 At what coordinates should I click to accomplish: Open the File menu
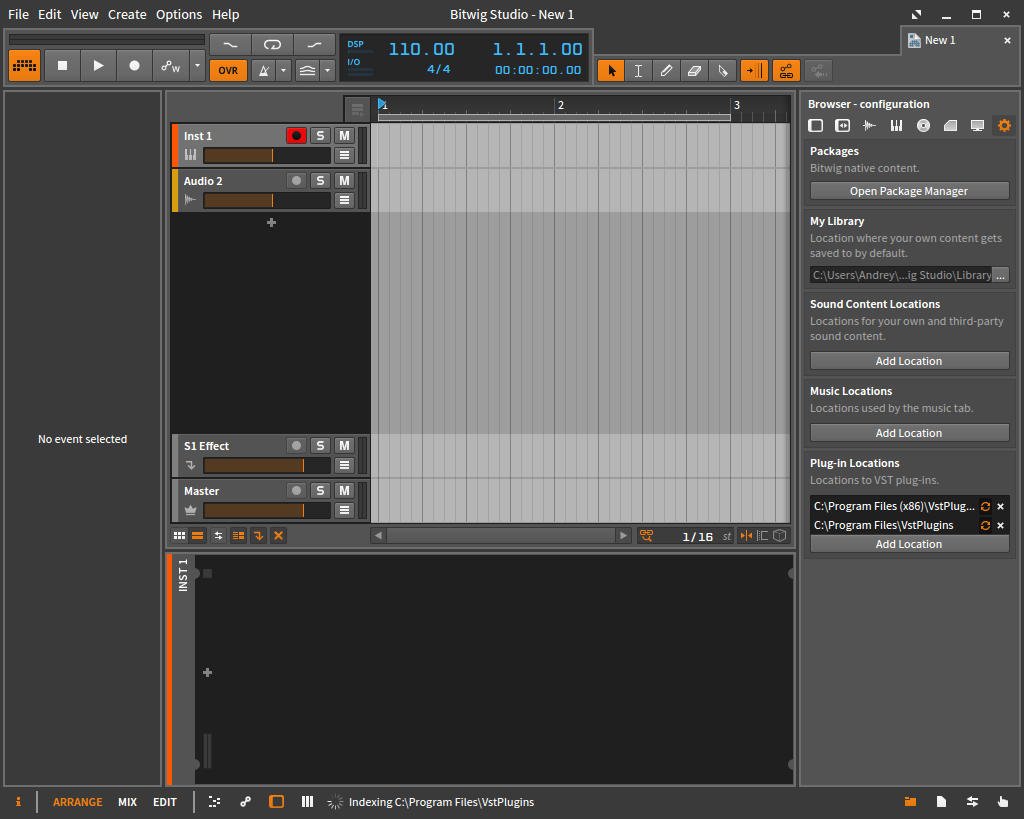[x=18, y=14]
